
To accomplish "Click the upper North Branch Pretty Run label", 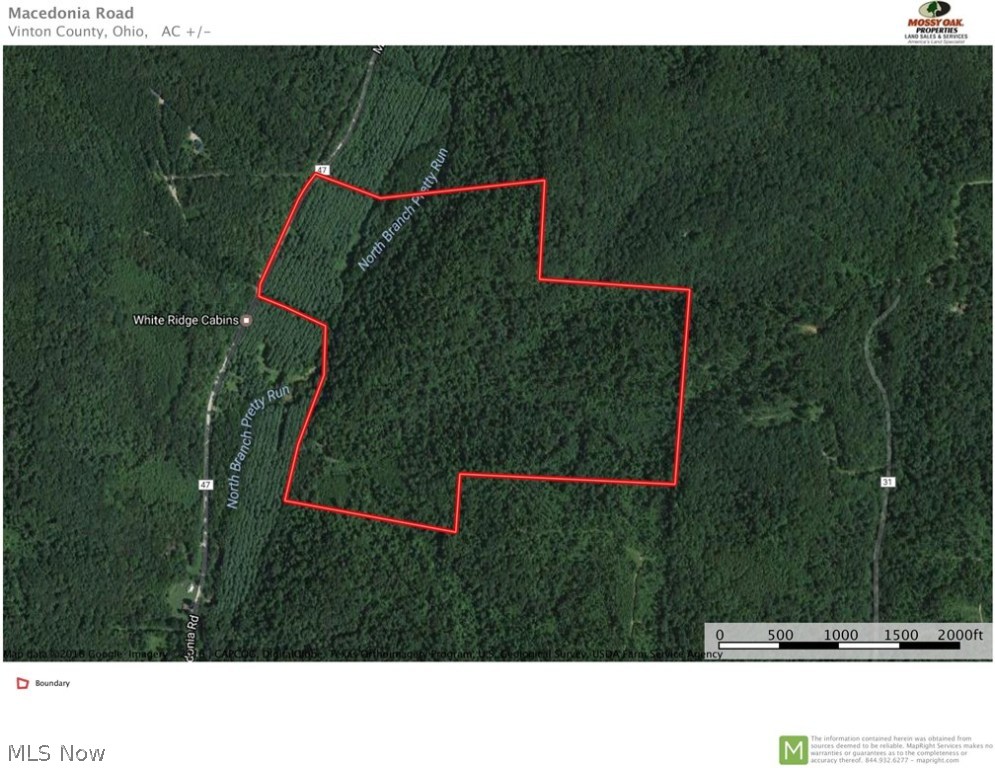I will click(403, 209).
